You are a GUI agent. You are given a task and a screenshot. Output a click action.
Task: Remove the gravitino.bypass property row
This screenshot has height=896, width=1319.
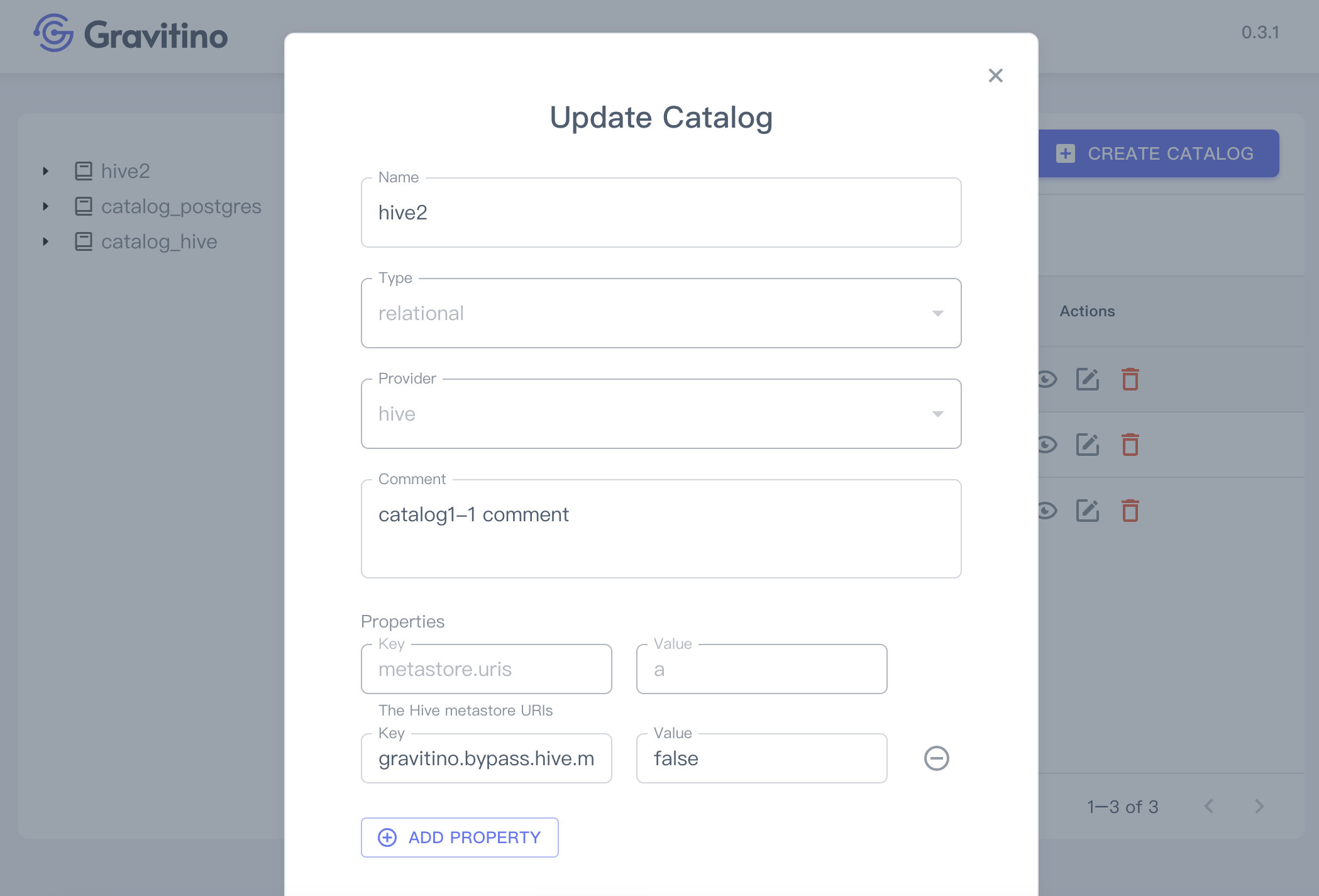coord(936,758)
